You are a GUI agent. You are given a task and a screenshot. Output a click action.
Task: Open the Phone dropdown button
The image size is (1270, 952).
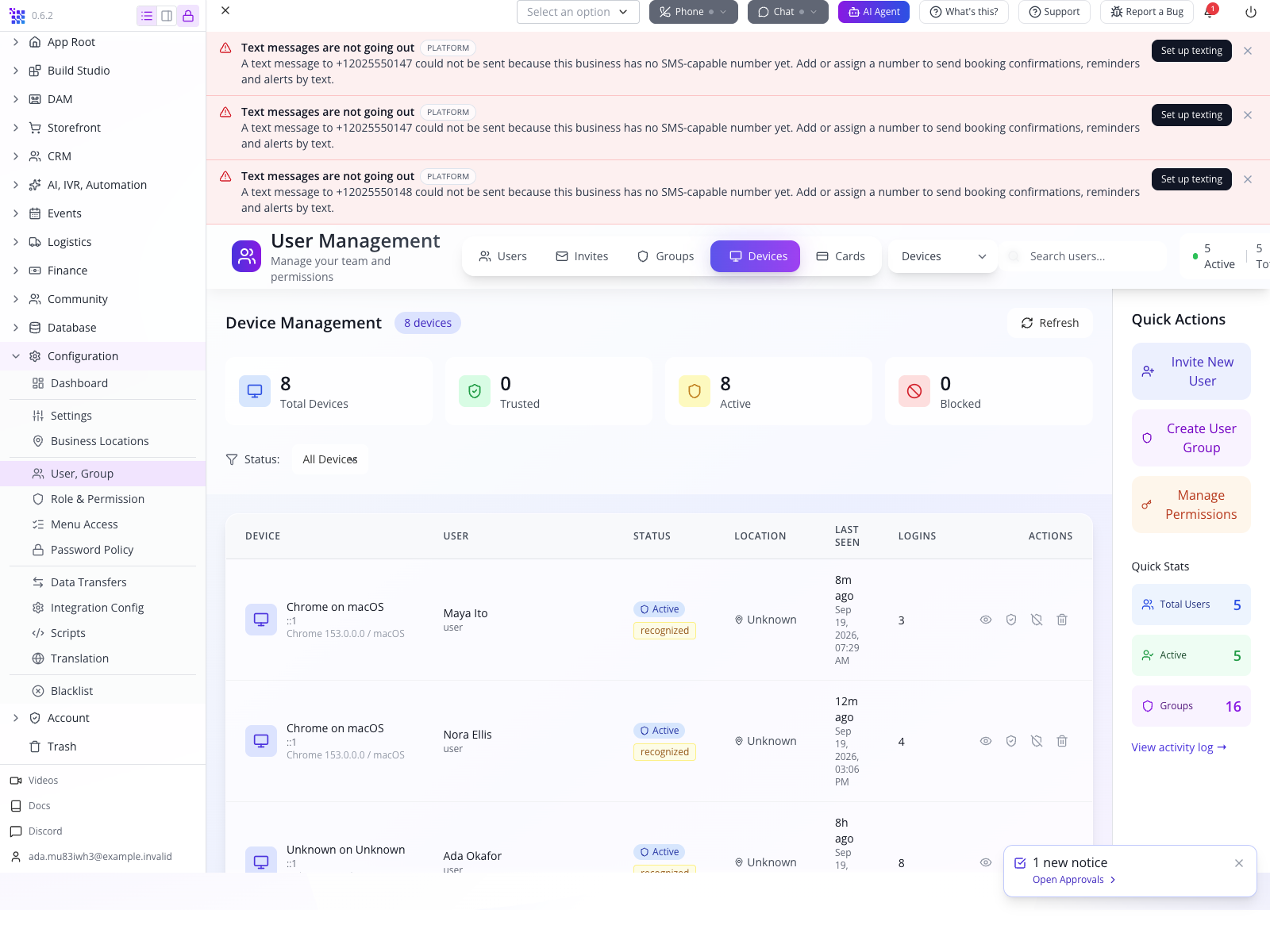pyautogui.click(x=694, y=12)
